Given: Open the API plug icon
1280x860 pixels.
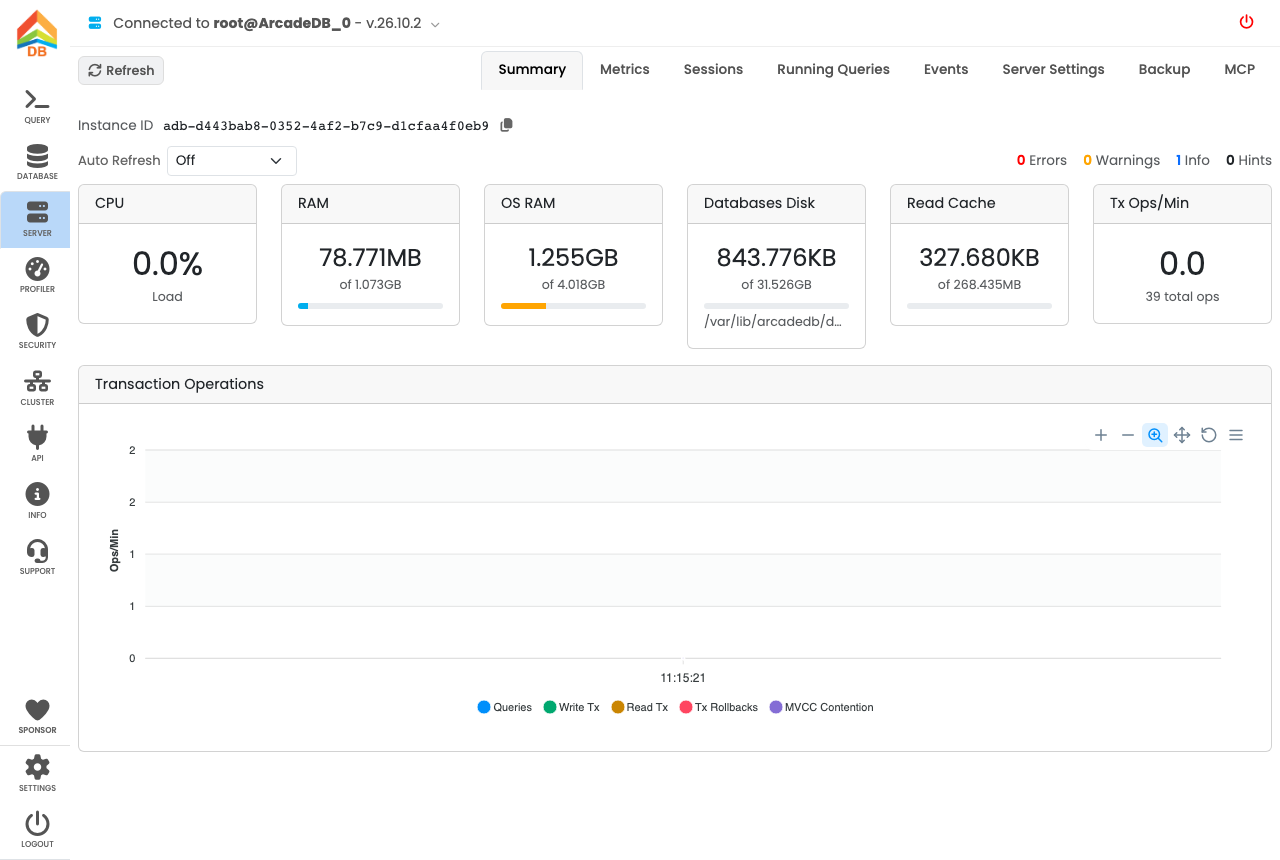Looking at the screenshot, I should 37,444.
